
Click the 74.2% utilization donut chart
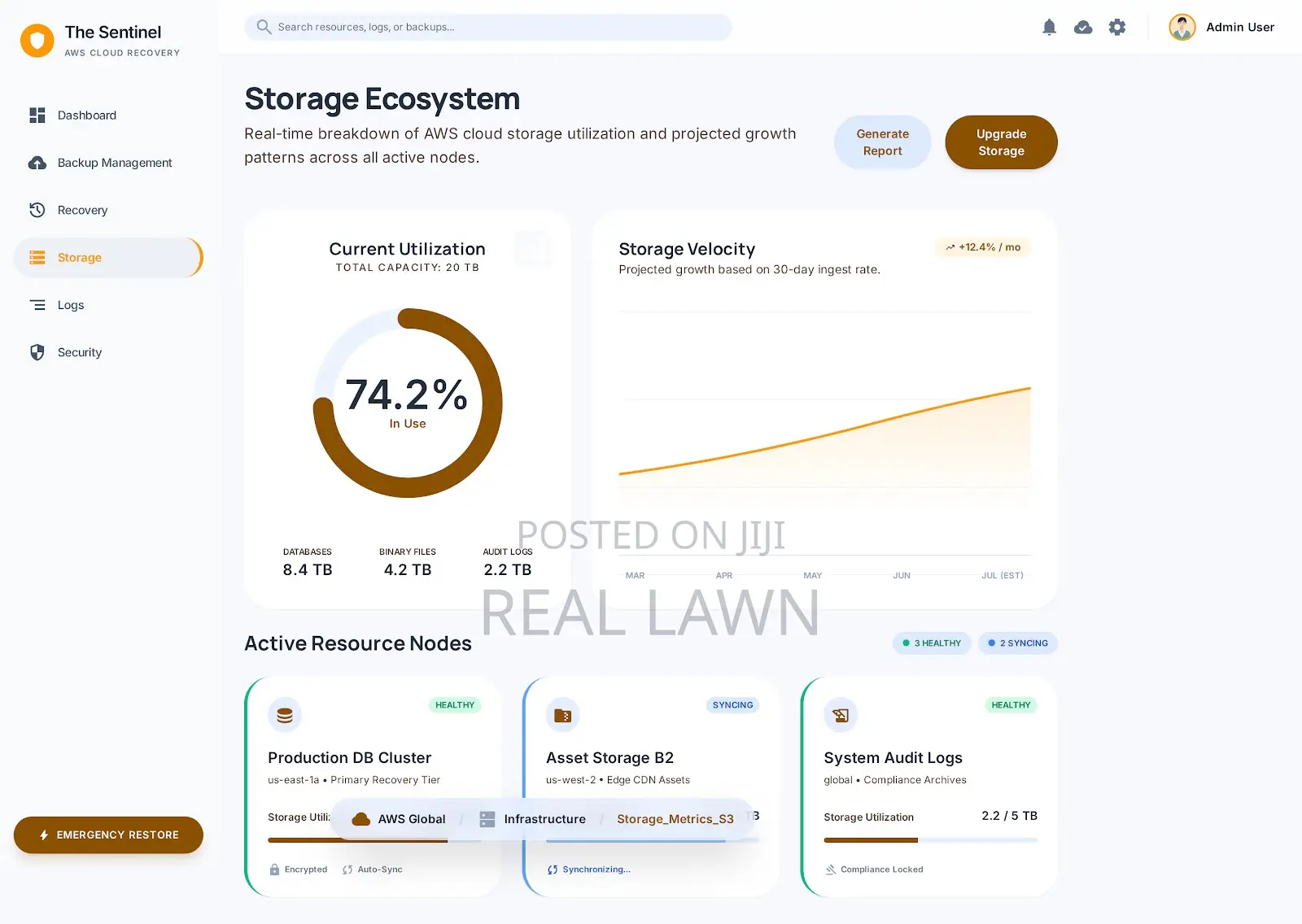tap(408, 403)
